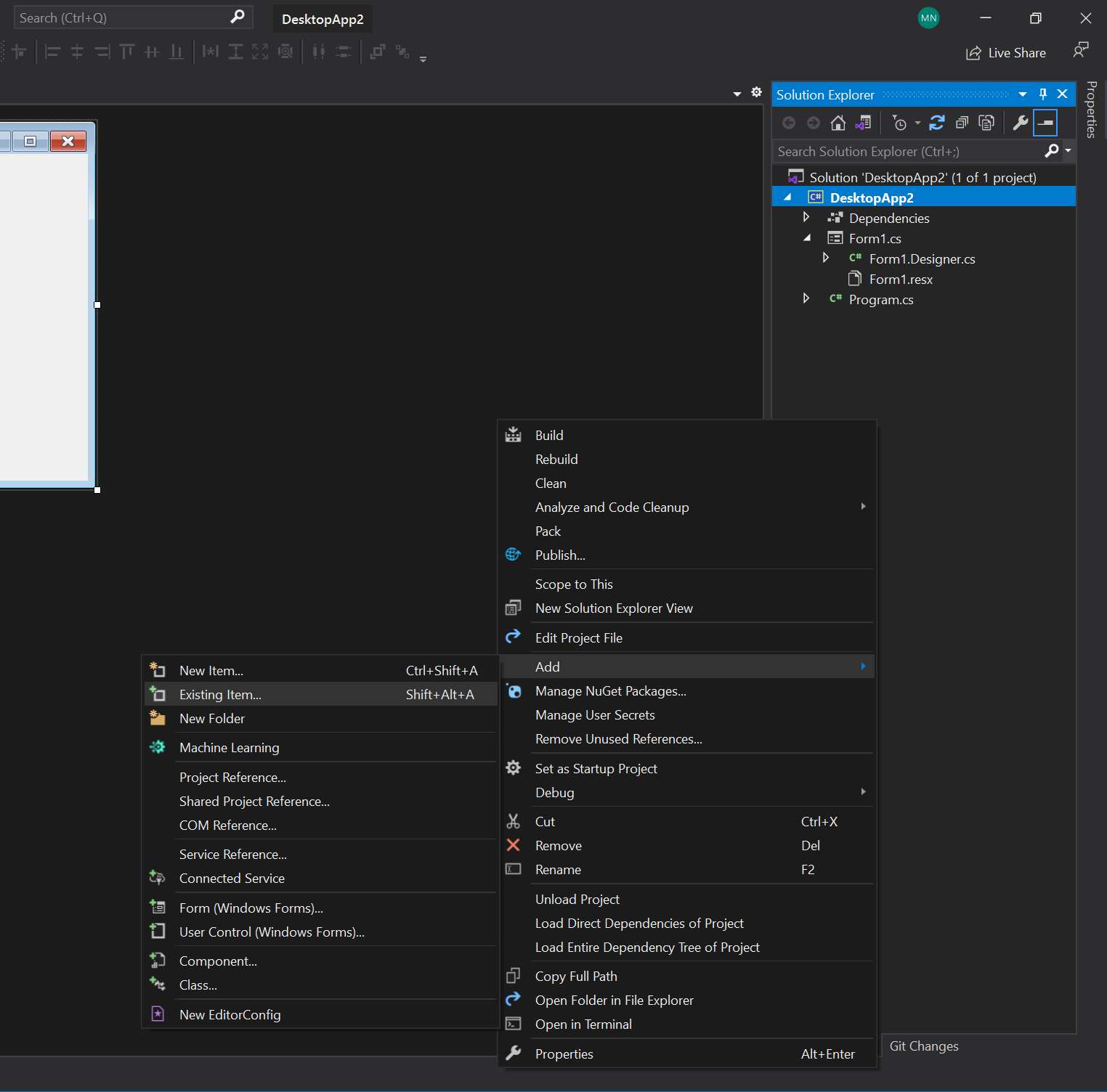Click Align Rights in layout toolbar

[102, 52]
